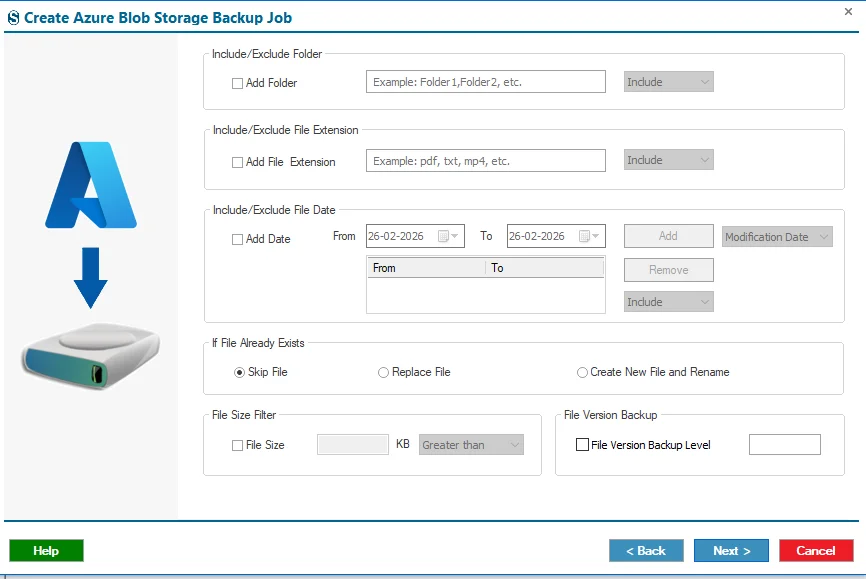Viewport: 866px width, 579px height.
Task: Click the From date value 26-02-2026
Action: [396, 236]
